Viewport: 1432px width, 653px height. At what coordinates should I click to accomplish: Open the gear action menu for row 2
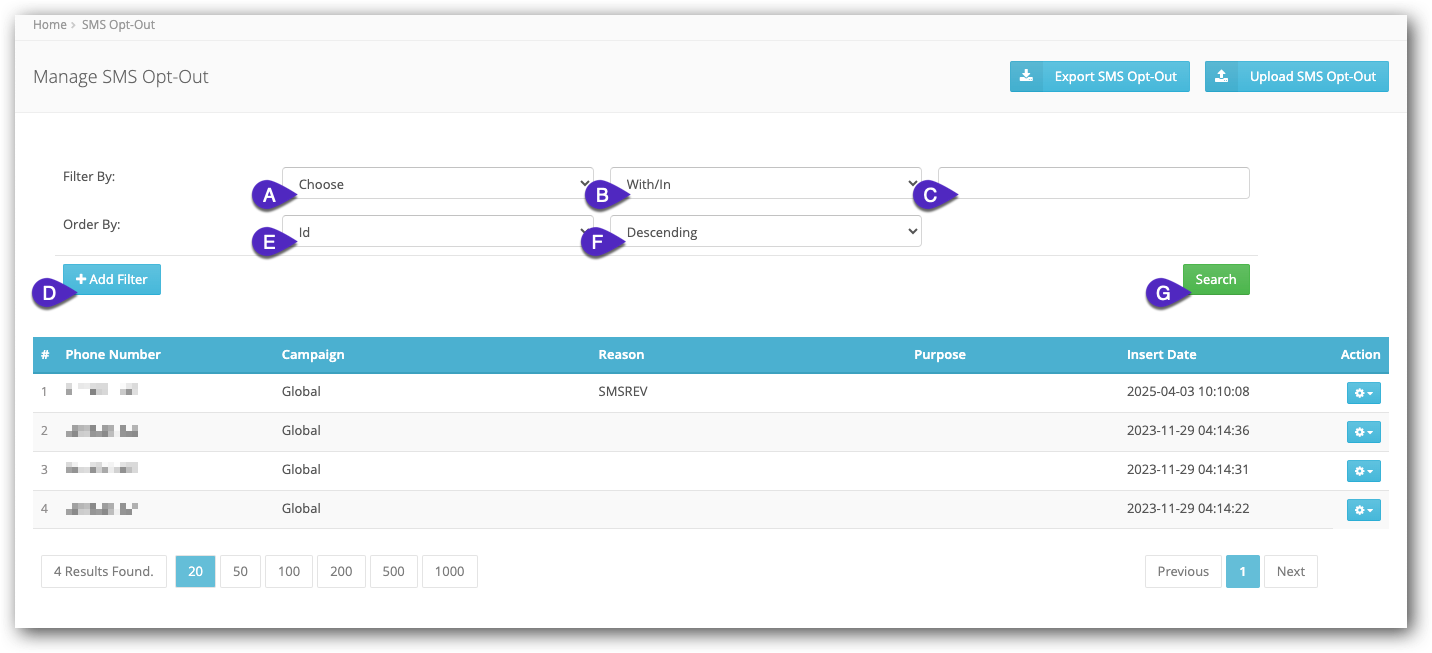pos(1363,432)
